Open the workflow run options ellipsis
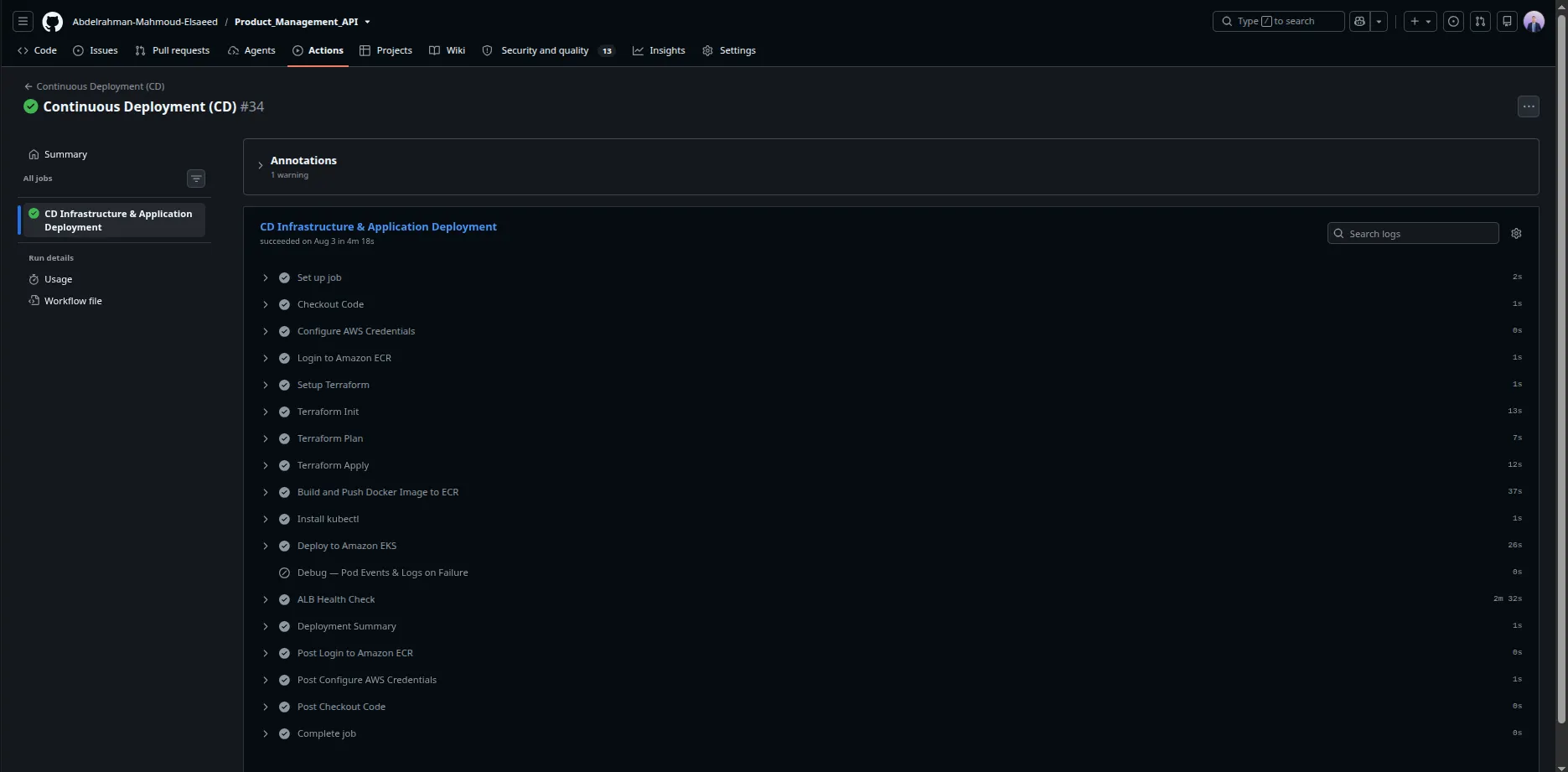The image size is (1568, 772). click(1529, 106)
